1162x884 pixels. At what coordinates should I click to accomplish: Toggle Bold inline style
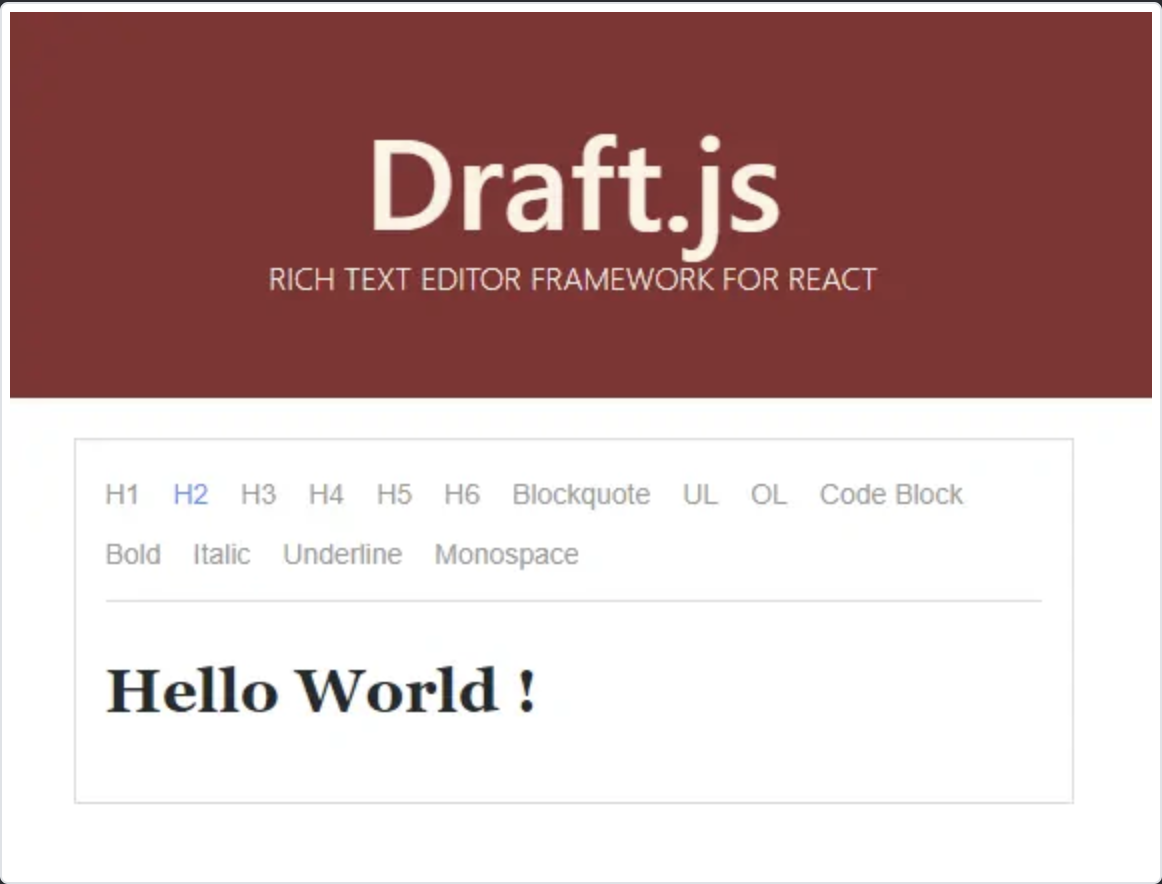[133, 554]
